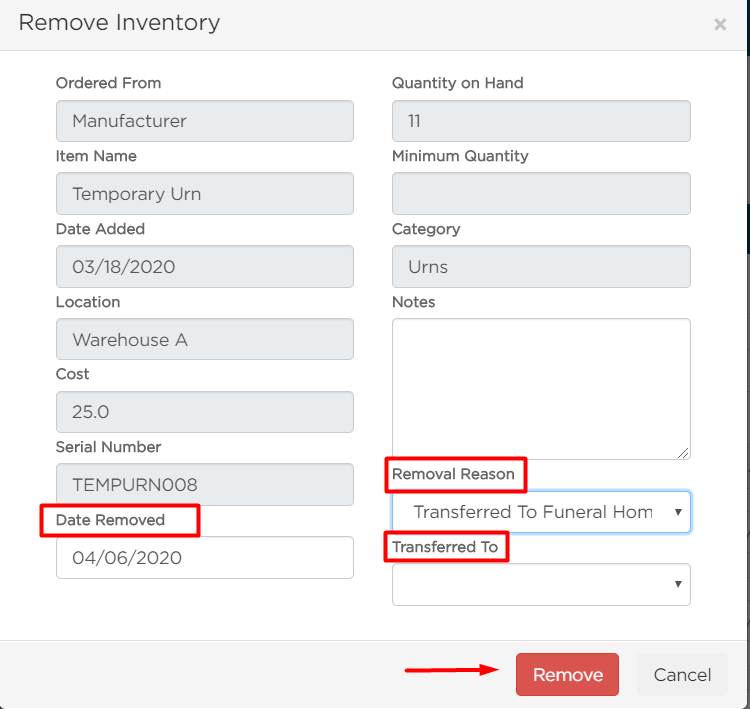Viewport: 750px width, 709px height.
Task: Click the Quantity on Hand label
Action: click(x=457, y=83)
